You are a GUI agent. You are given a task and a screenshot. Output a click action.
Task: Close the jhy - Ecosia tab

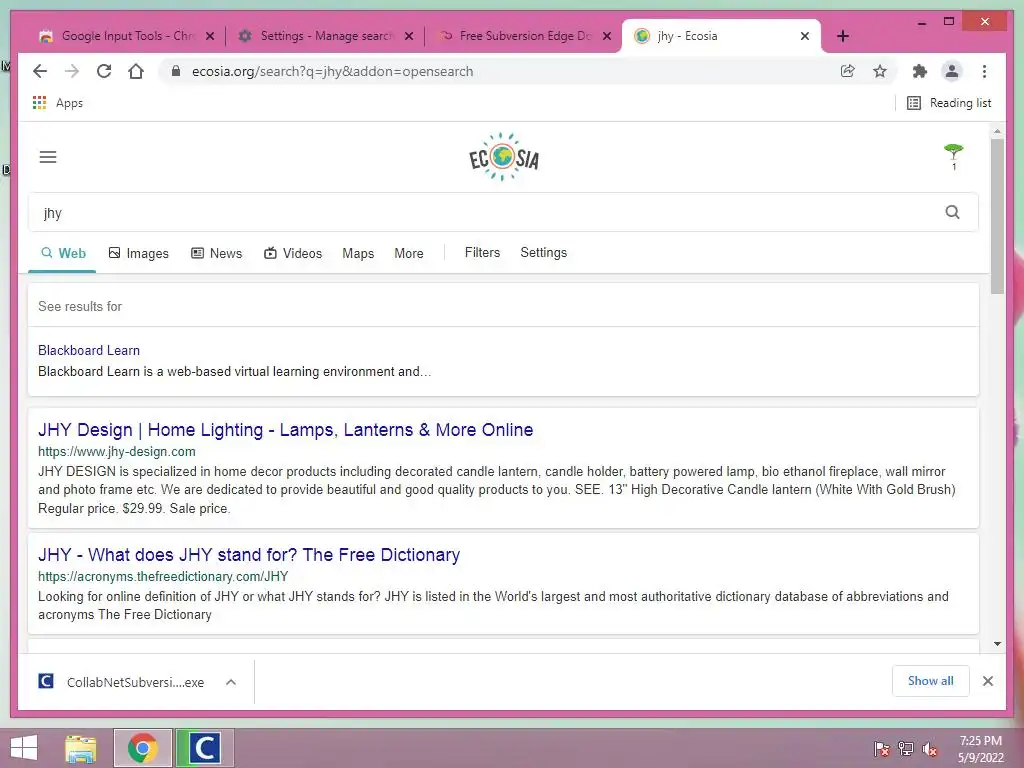point(805,37)
